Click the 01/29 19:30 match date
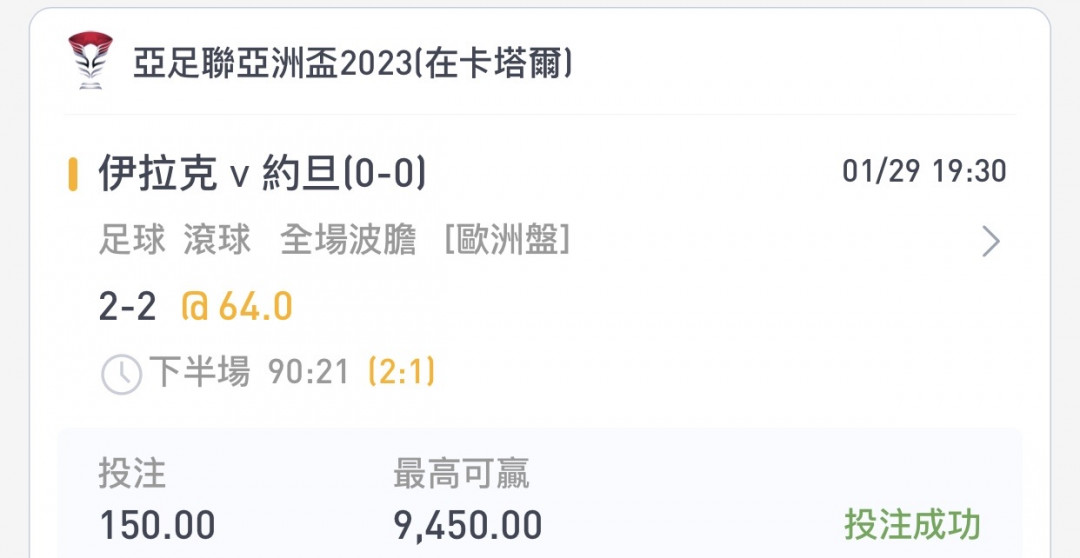 (x=924, y=171)
